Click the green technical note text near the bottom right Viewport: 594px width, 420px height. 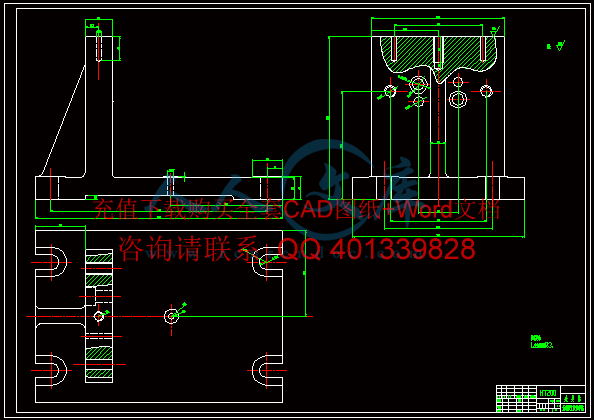click(x=542, y=342)
